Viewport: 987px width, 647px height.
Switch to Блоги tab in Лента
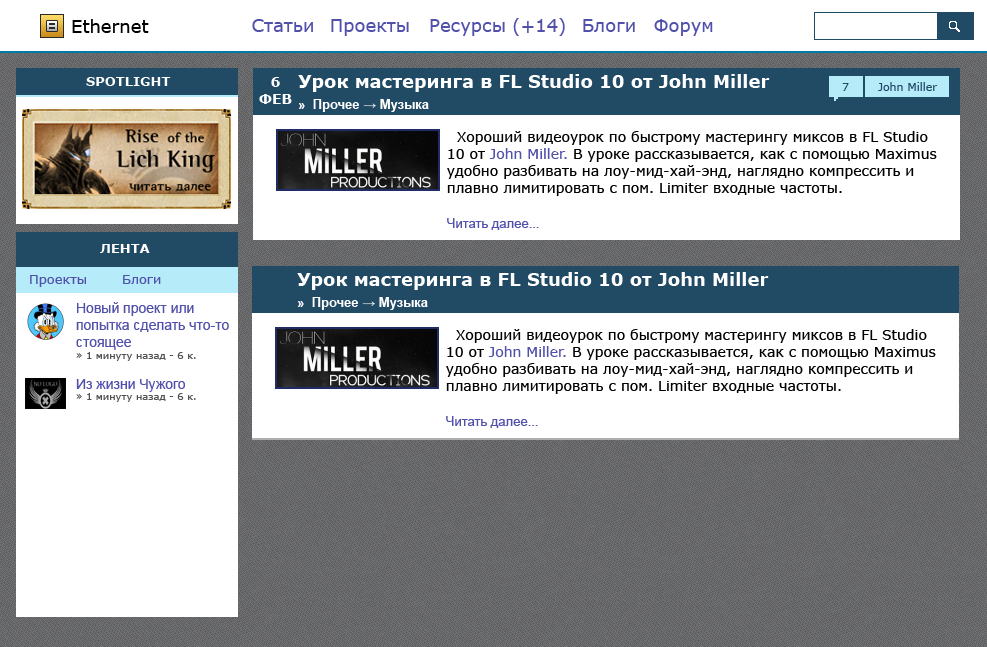click(x=141, y=279)
